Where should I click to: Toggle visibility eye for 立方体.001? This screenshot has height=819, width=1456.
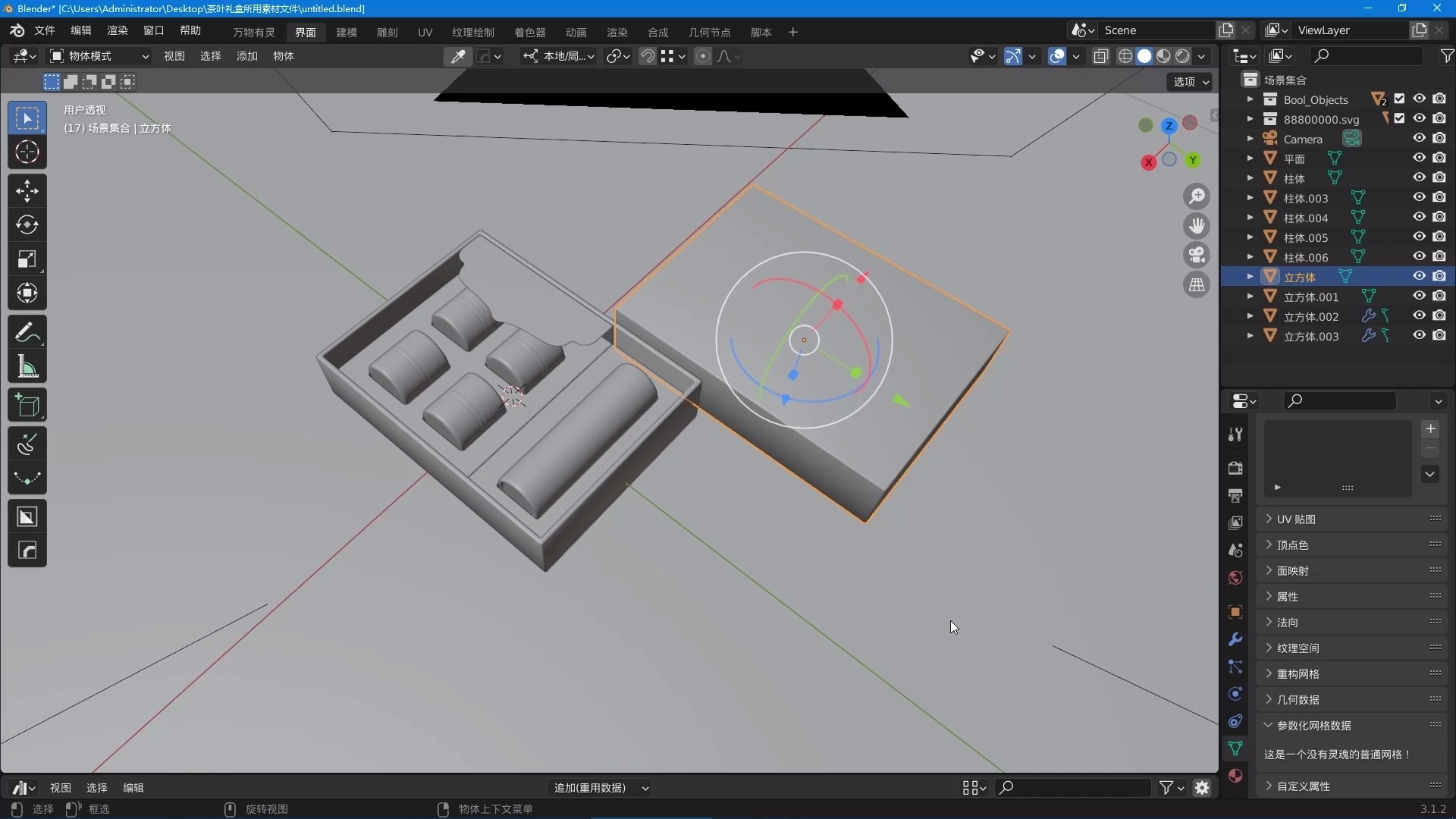point(1419,297)
